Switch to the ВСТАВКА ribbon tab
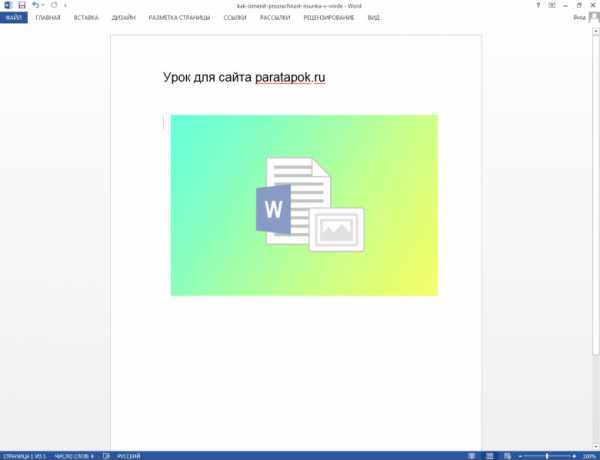Screen dimensions: 600x460 click(86, 18)
